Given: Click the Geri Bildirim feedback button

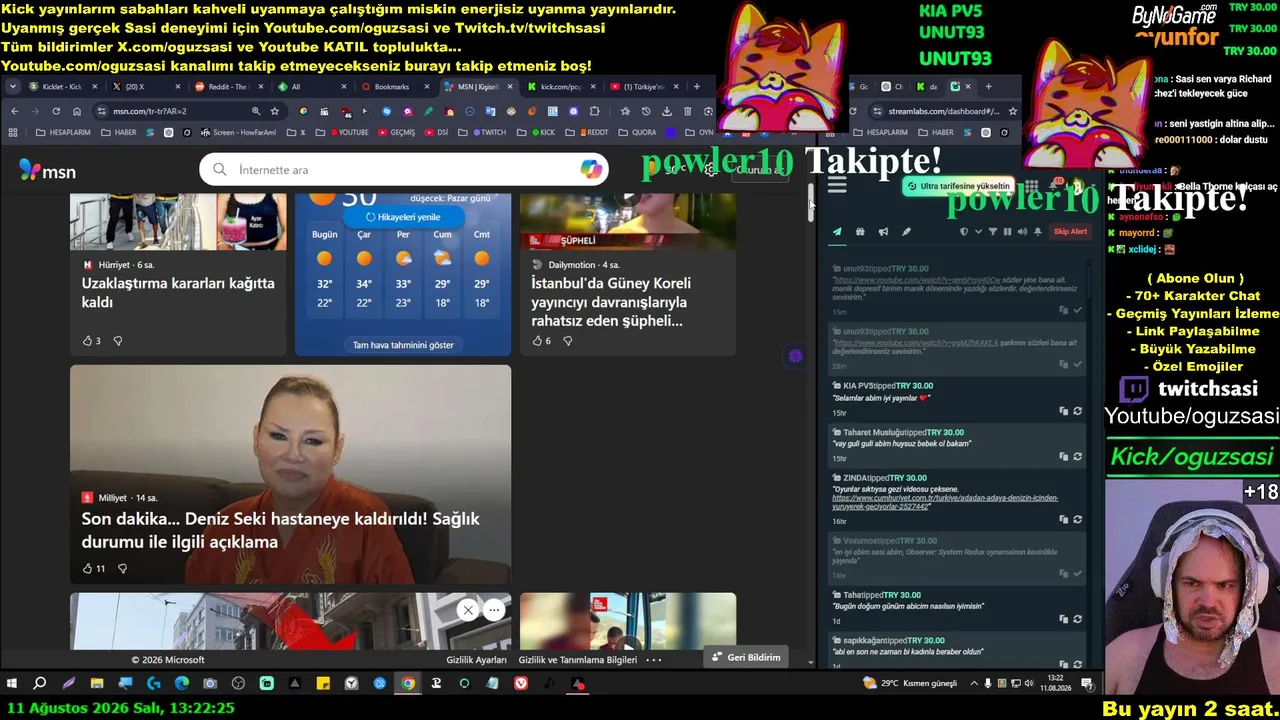Looking at the screenshot, I should pyautogui.click(x=746, y=658).
